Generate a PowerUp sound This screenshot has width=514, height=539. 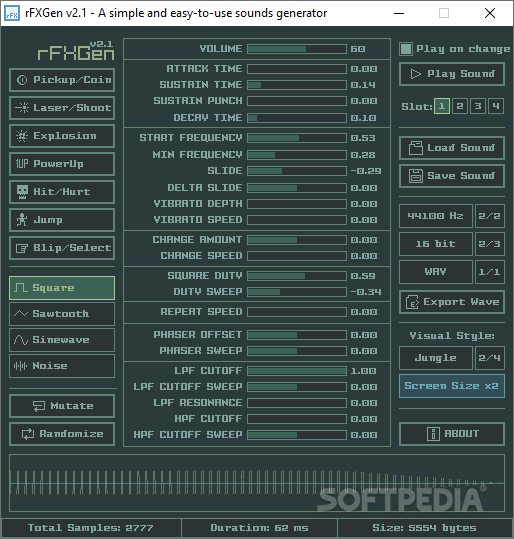[x=62, y=164]
